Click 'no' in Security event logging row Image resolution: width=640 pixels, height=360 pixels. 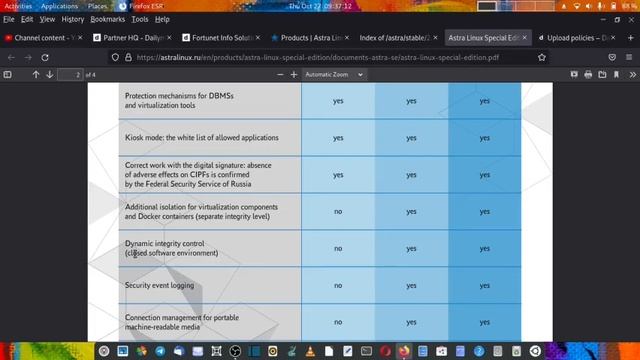point(338,285)
